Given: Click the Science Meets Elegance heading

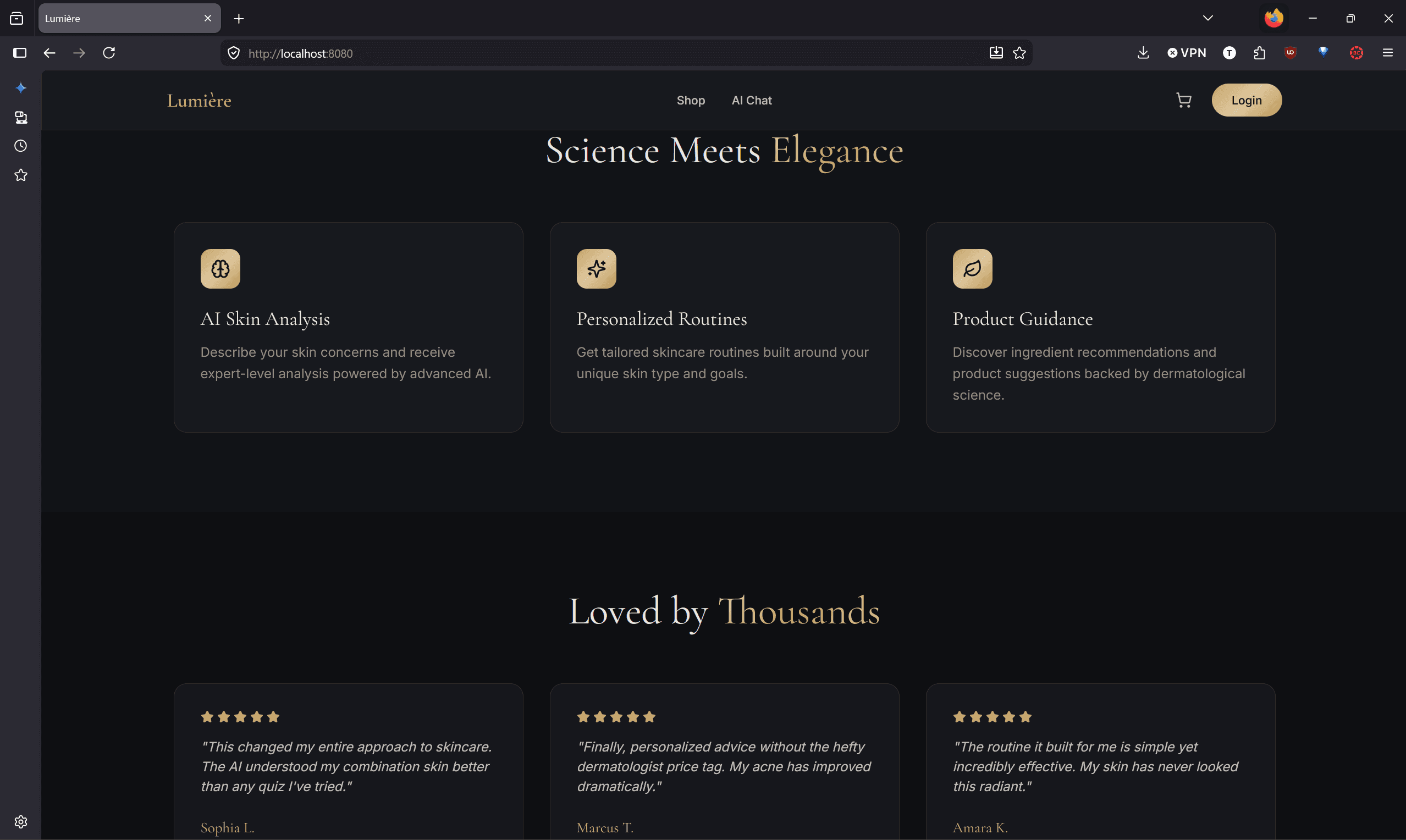Looking at the screenshot, I should pos(725,151).
